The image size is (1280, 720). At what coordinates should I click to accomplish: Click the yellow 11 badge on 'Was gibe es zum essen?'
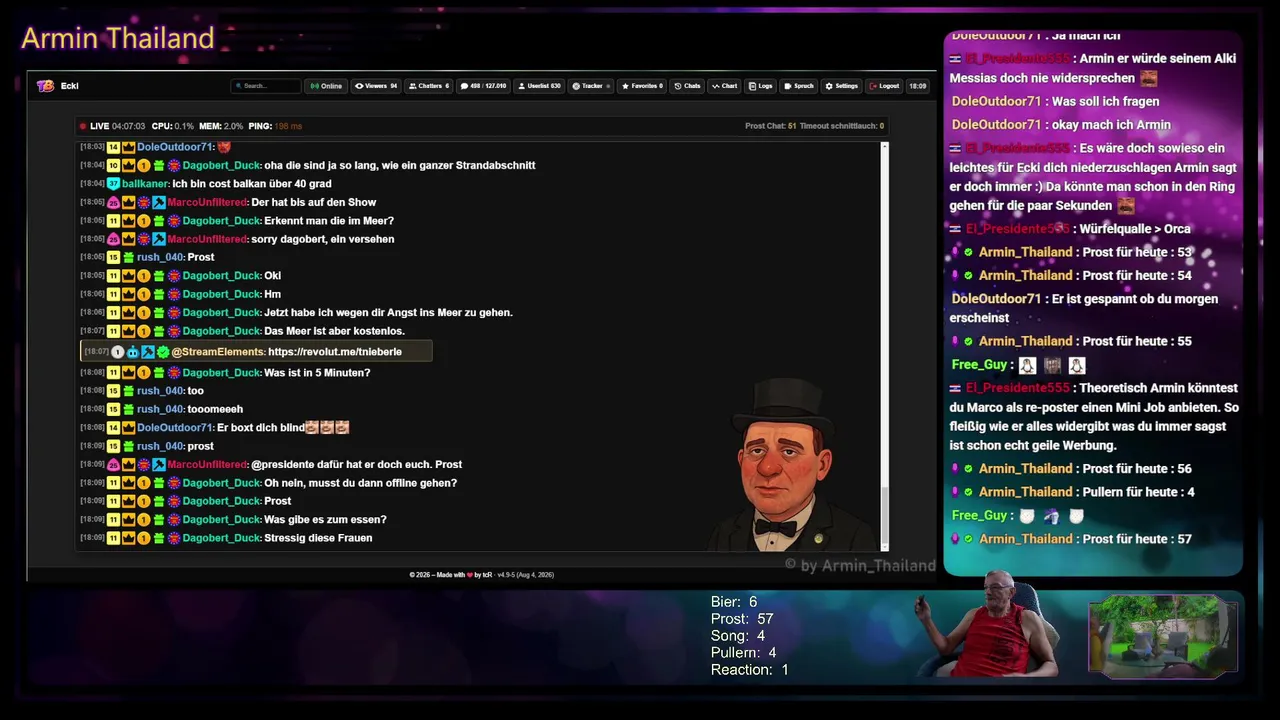click(114, 520)
